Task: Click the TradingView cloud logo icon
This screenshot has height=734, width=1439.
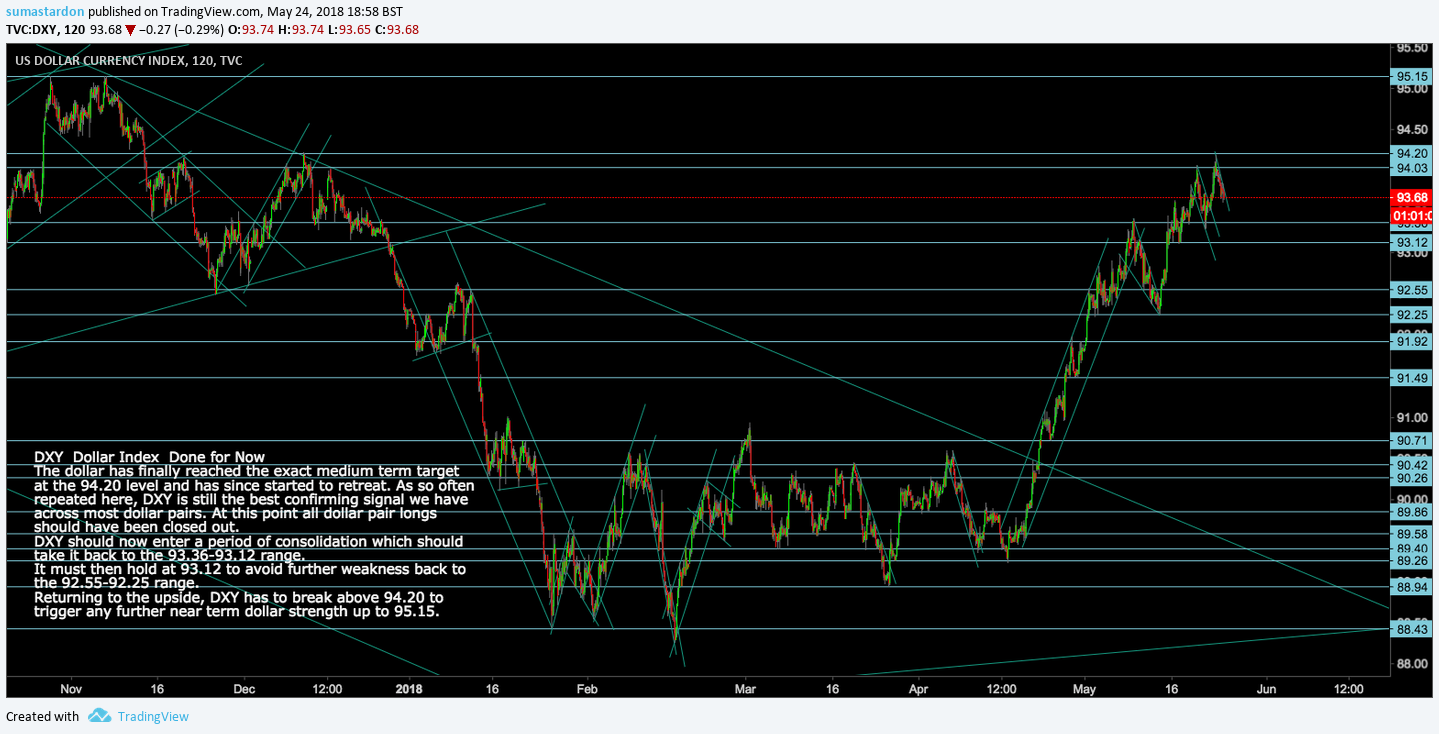Action: [x=99, y=716]
